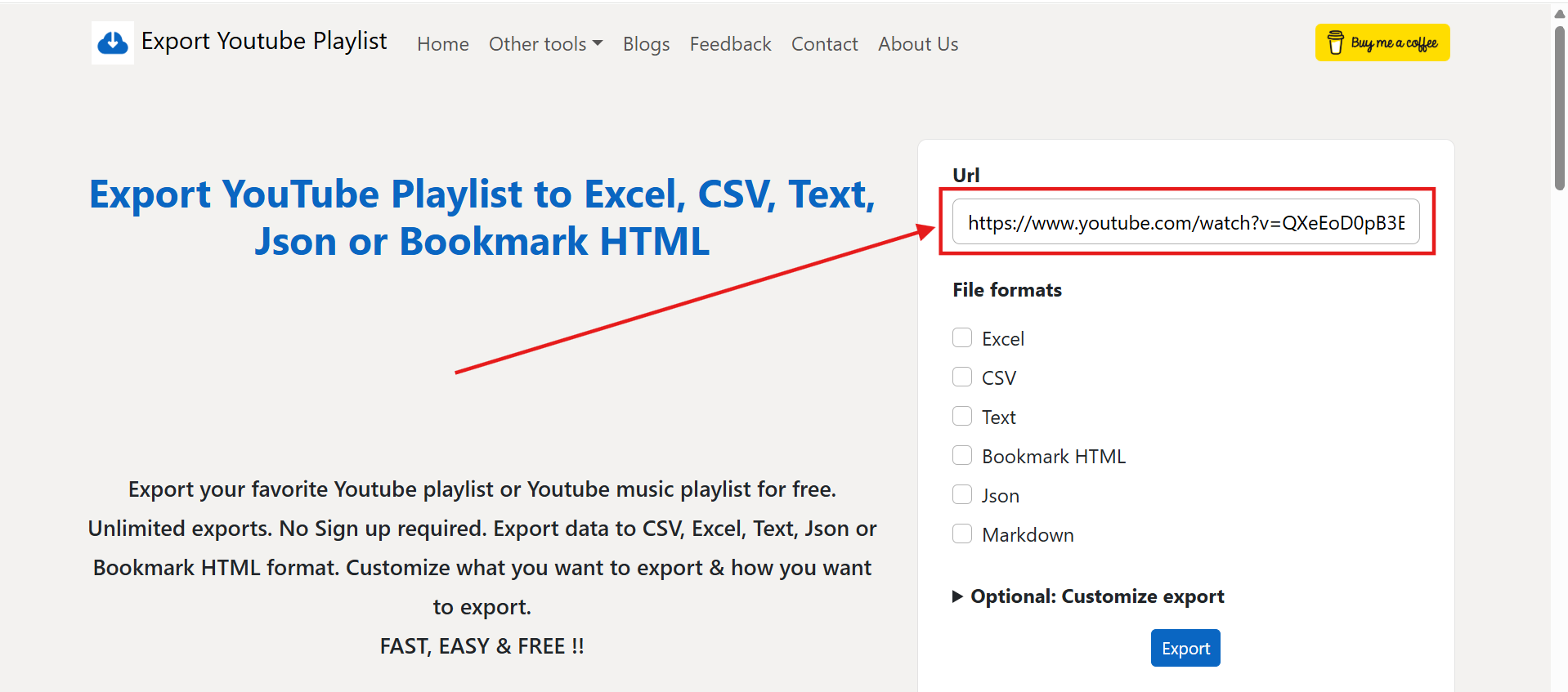This screenshot has width=1568, height=692.
Task: Open the Feedback page
Action: click(x=730, y=44)
